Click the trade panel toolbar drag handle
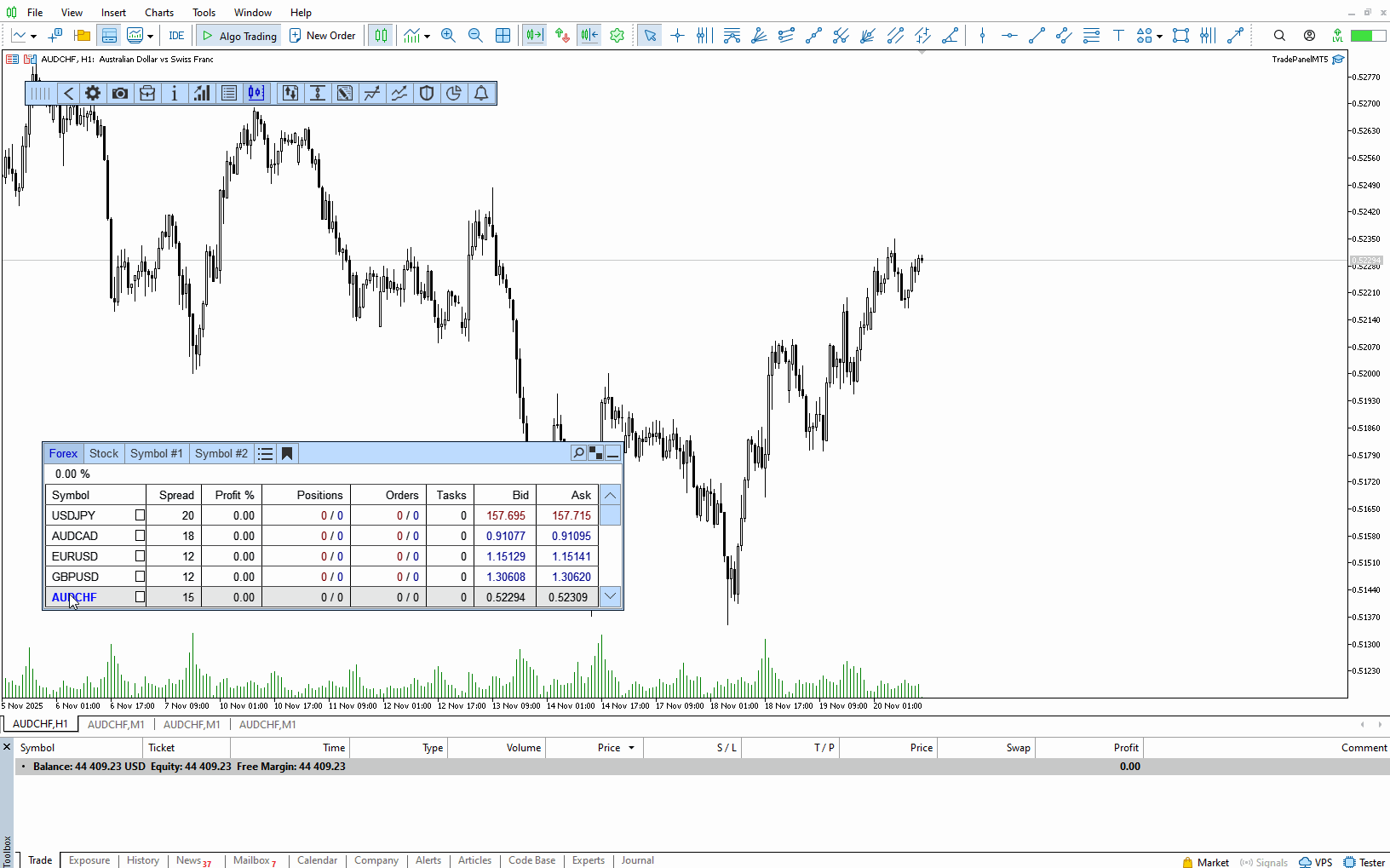 (40, 94)
